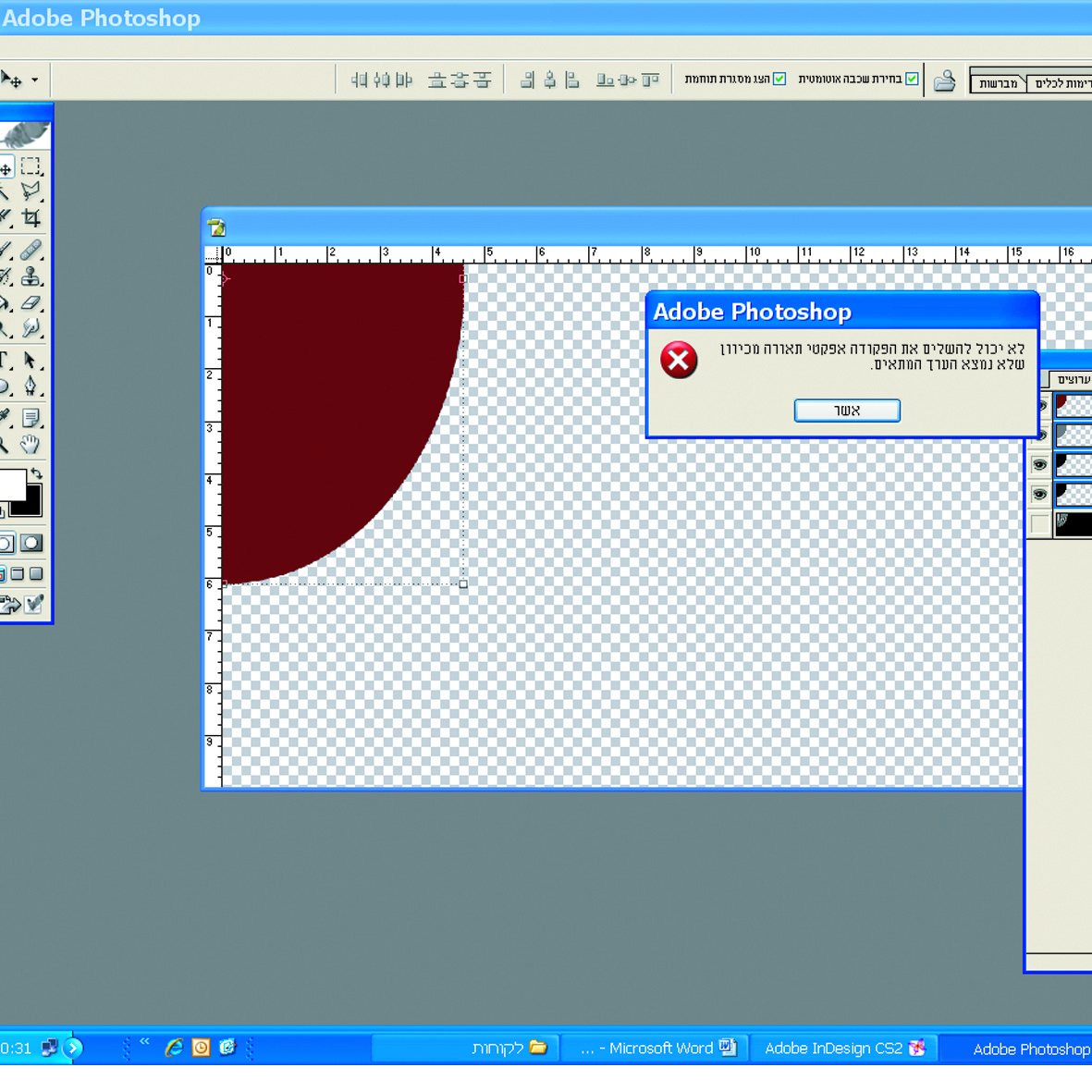Viewport: 1092px width, 1092px height.
Task: Choose full screen mode with menu bar
Action: pyautogui.click(x=18, y=574)
